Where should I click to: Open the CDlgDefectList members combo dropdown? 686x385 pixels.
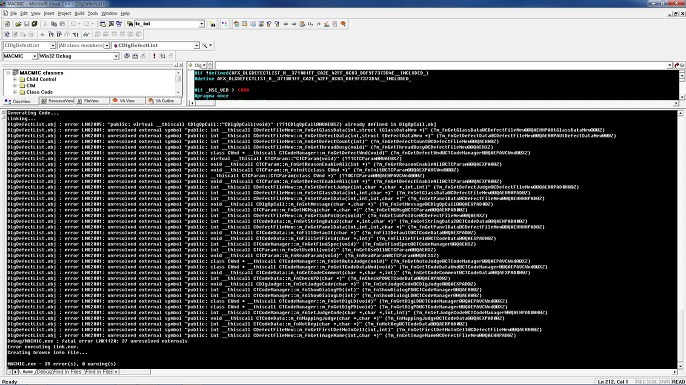[x=196, y=46]
